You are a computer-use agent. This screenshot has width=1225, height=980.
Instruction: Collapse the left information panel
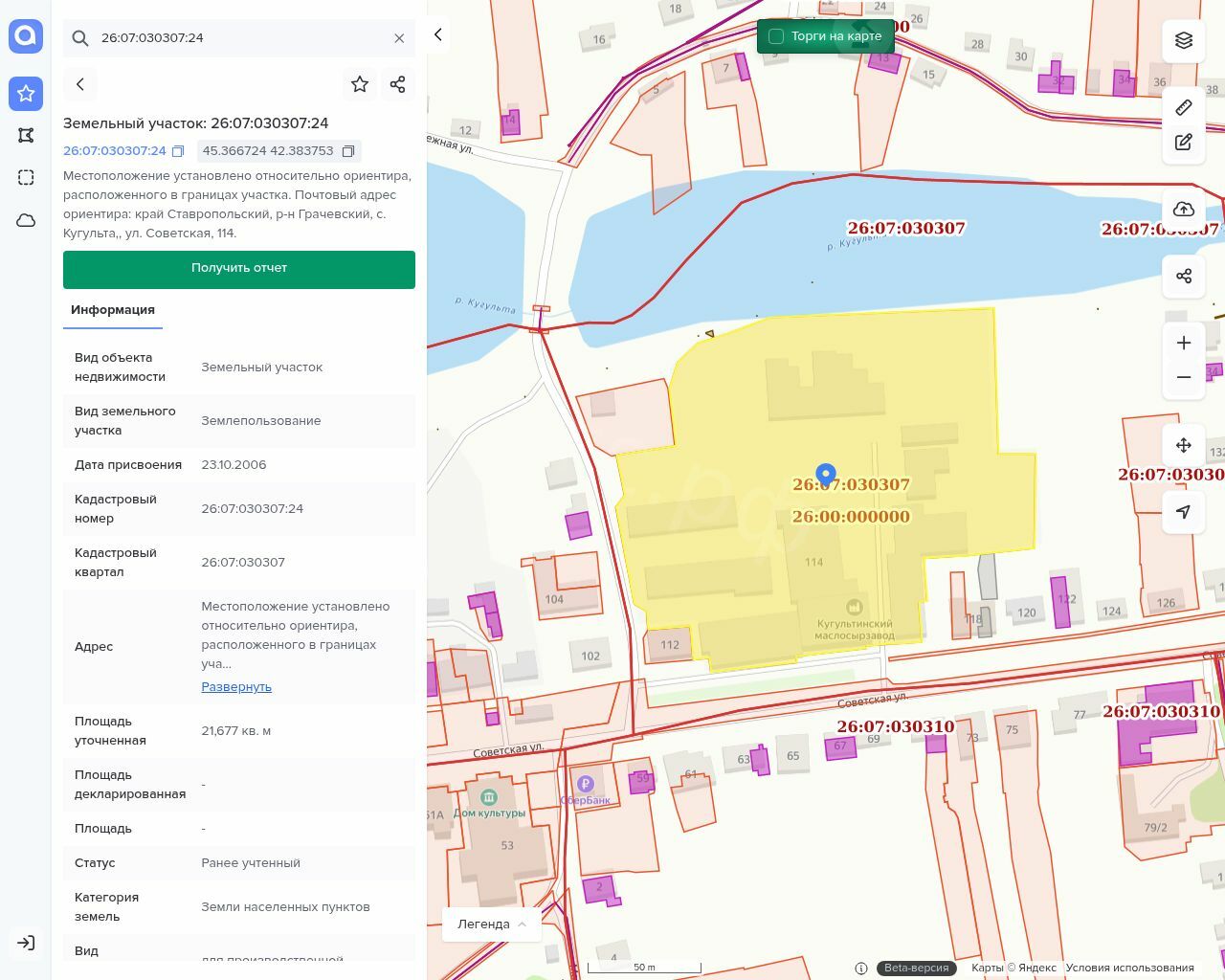(438, 34)
